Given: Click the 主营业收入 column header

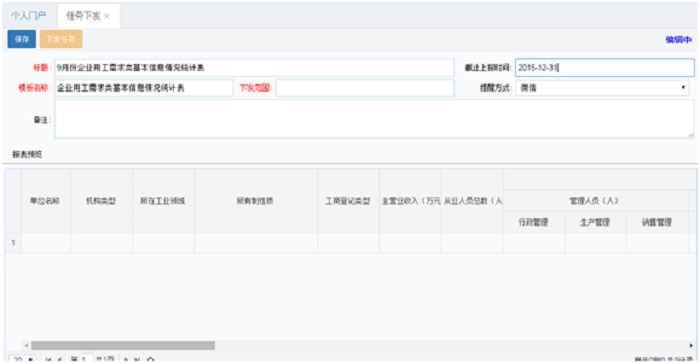Looking at the screenshot, I should (410, 201).
